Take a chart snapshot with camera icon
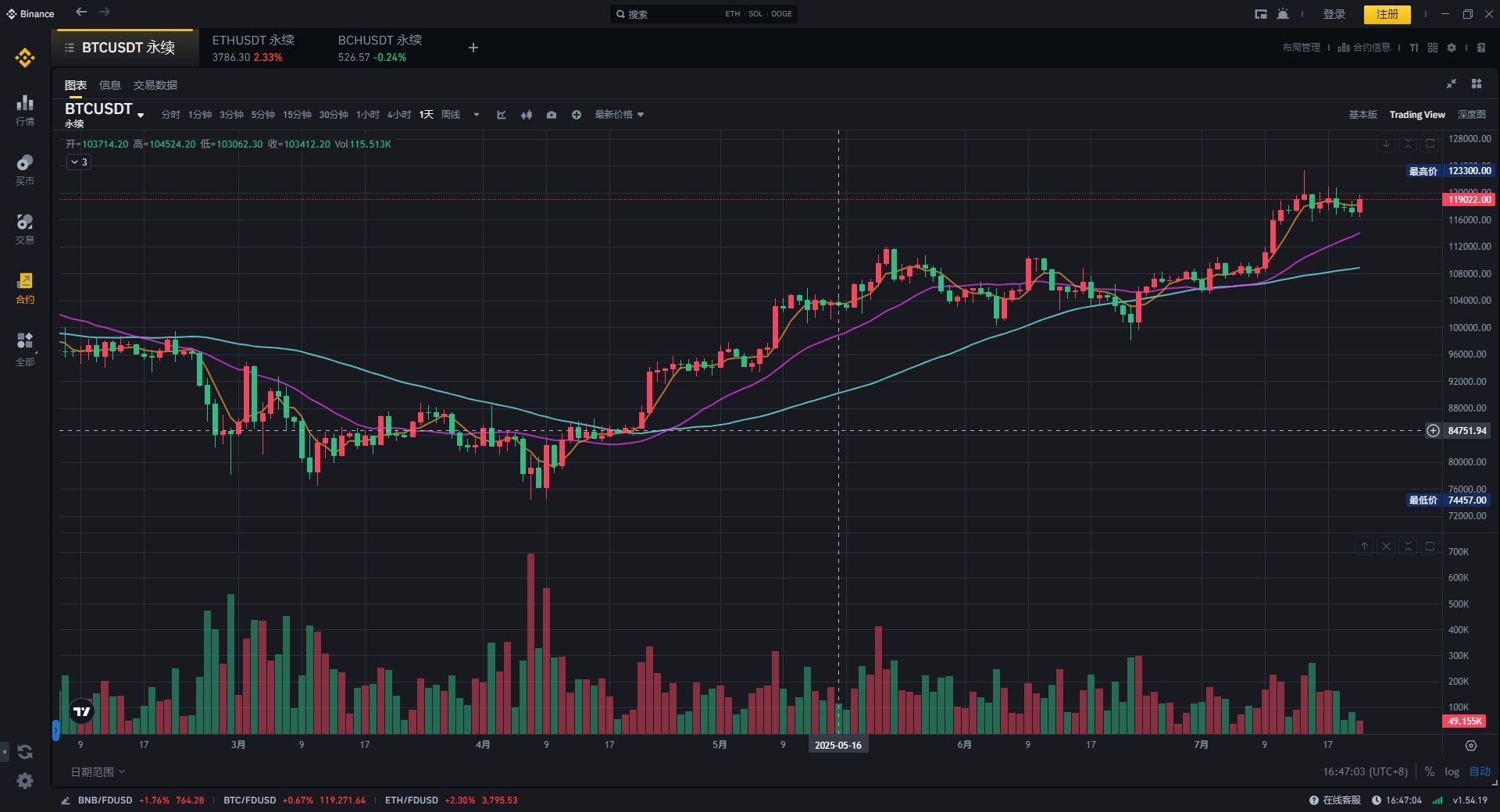Image resolution: width=1500 pixels, height=812 pixels. (x=552, y=115)
